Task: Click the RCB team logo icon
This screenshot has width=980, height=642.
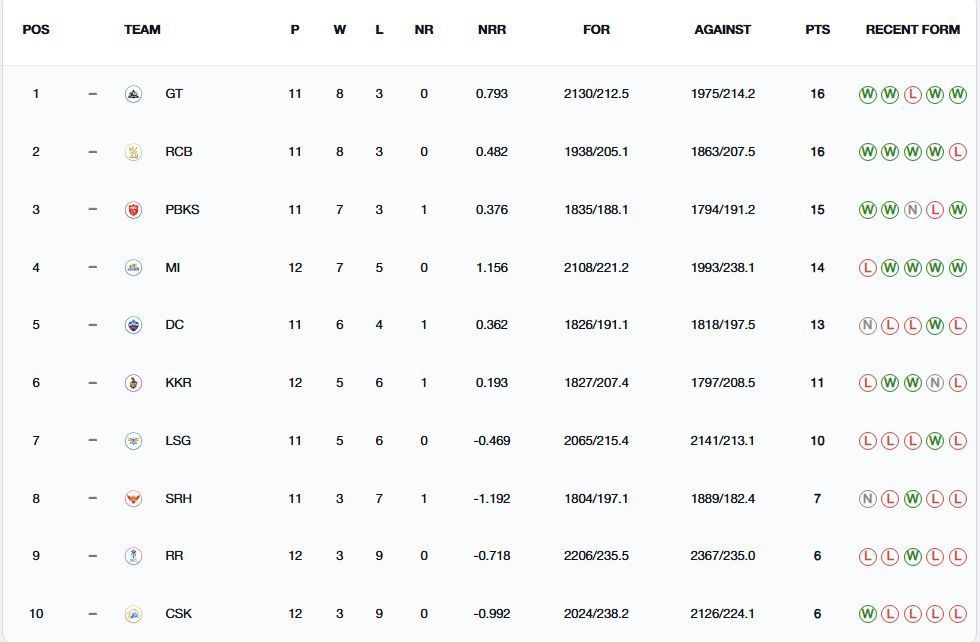Action: [x=133, y=152]
